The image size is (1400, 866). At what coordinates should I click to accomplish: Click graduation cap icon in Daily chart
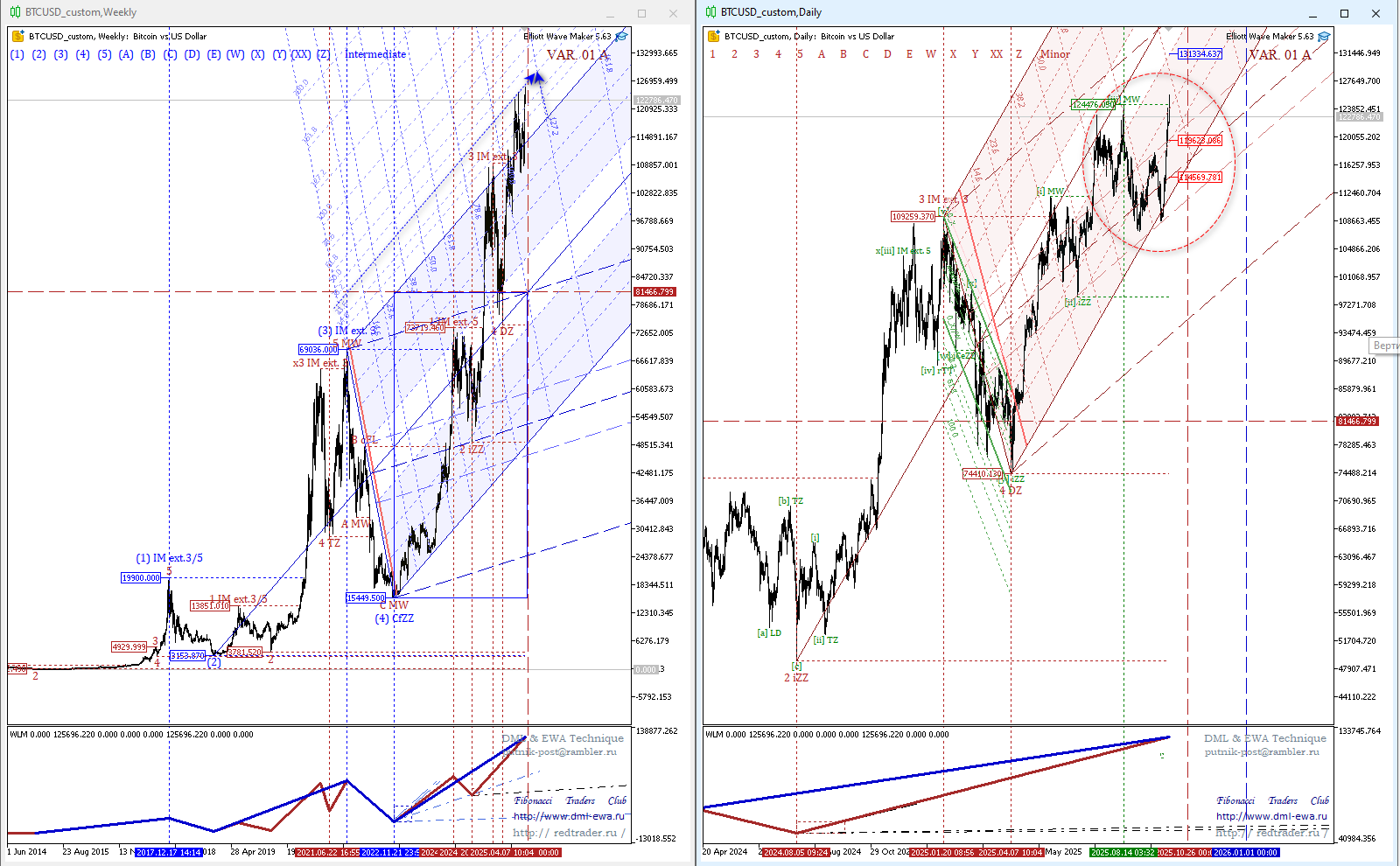(1324, 37)
